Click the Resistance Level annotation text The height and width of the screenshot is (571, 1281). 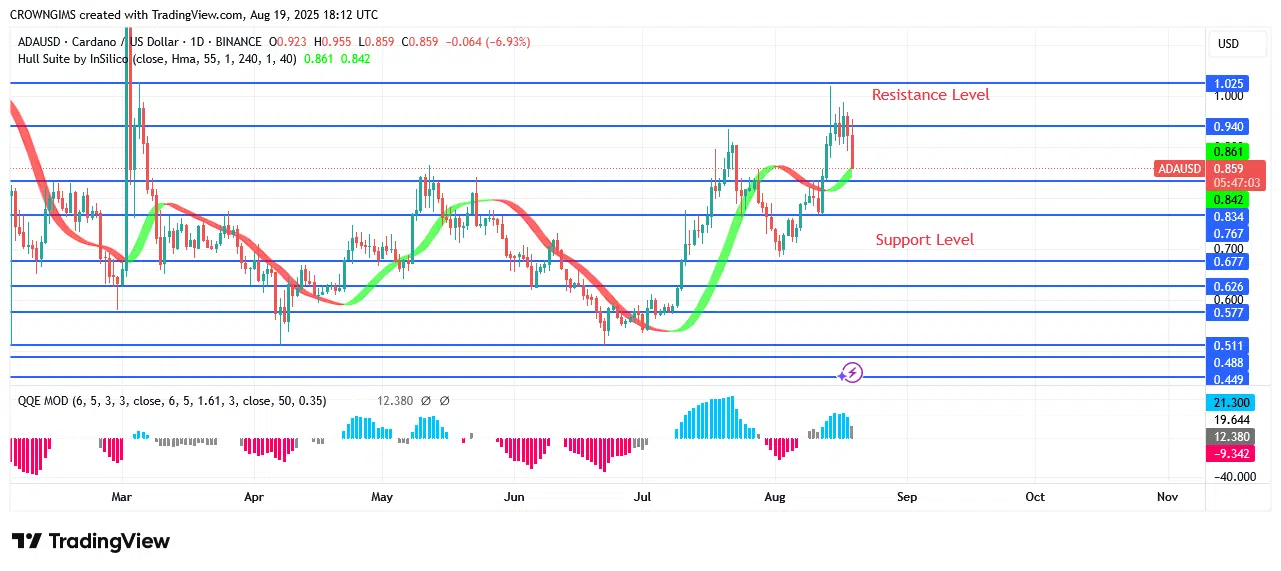click(930, 95)
